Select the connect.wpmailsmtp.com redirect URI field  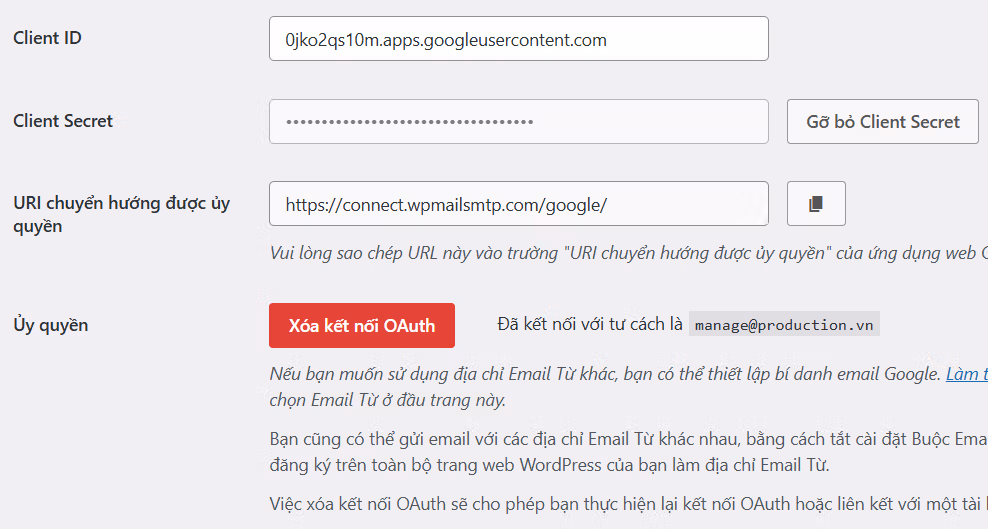click(518, 204)
